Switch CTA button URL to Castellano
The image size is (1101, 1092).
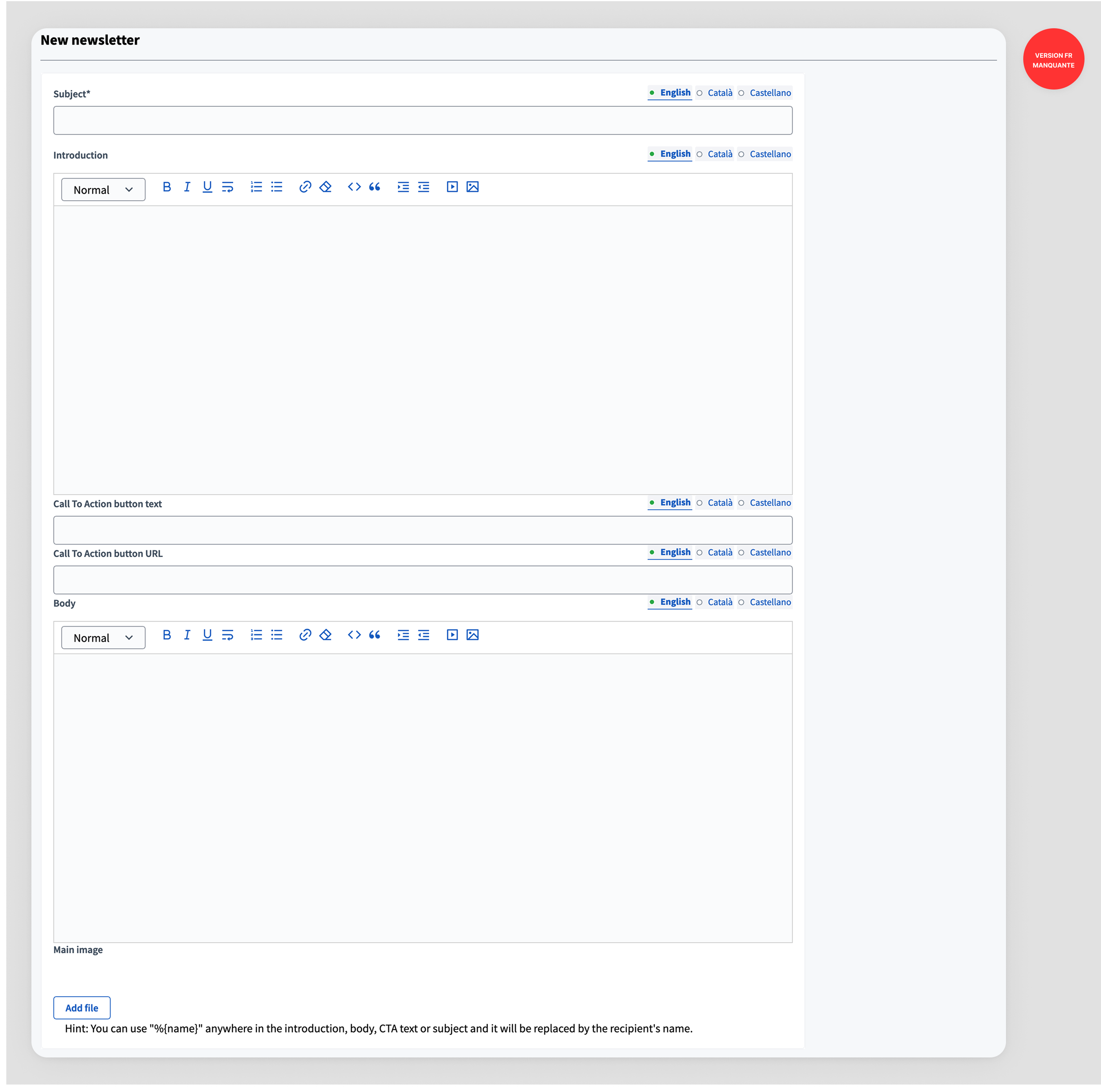(765, 552)
